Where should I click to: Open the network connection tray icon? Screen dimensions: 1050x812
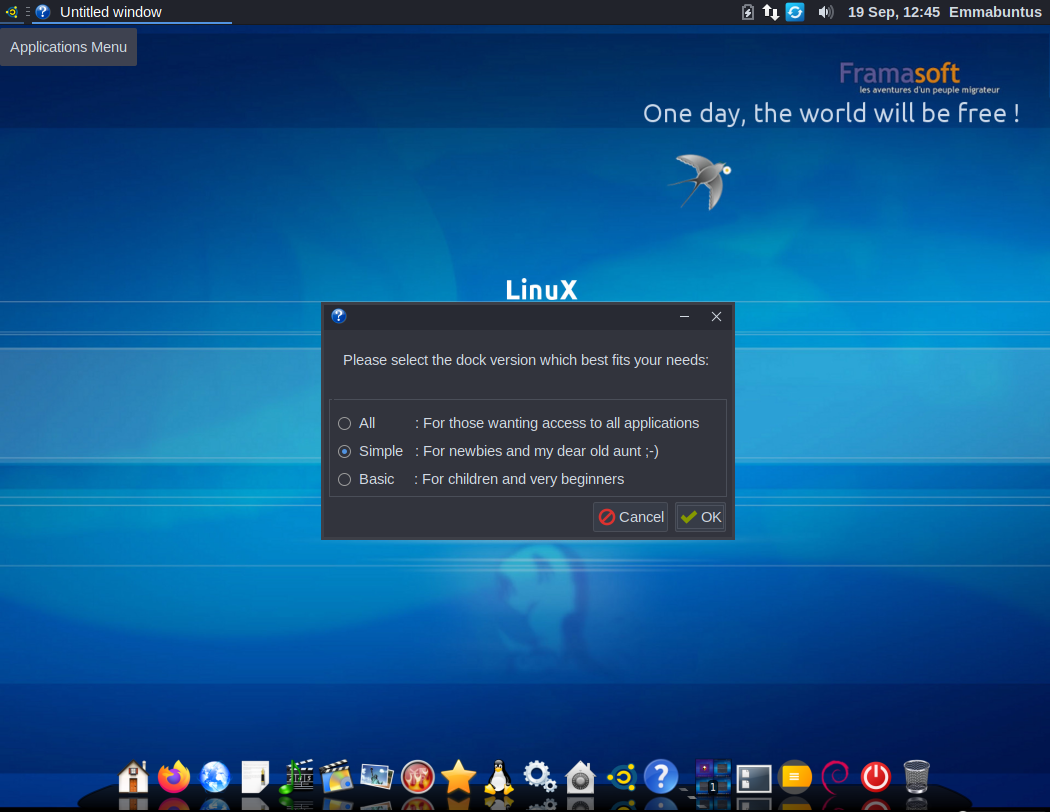tap(771, 12)
